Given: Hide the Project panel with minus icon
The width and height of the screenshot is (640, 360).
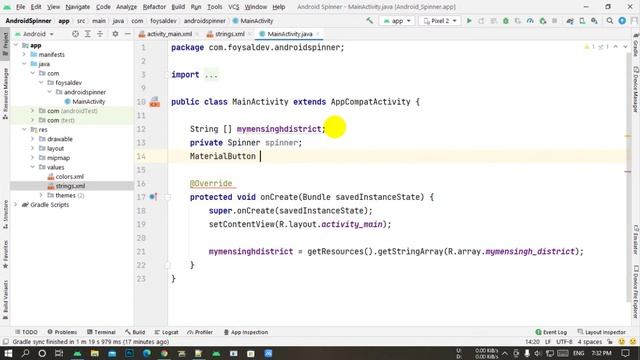Looking at the screenshot, I should click(127, 34).
